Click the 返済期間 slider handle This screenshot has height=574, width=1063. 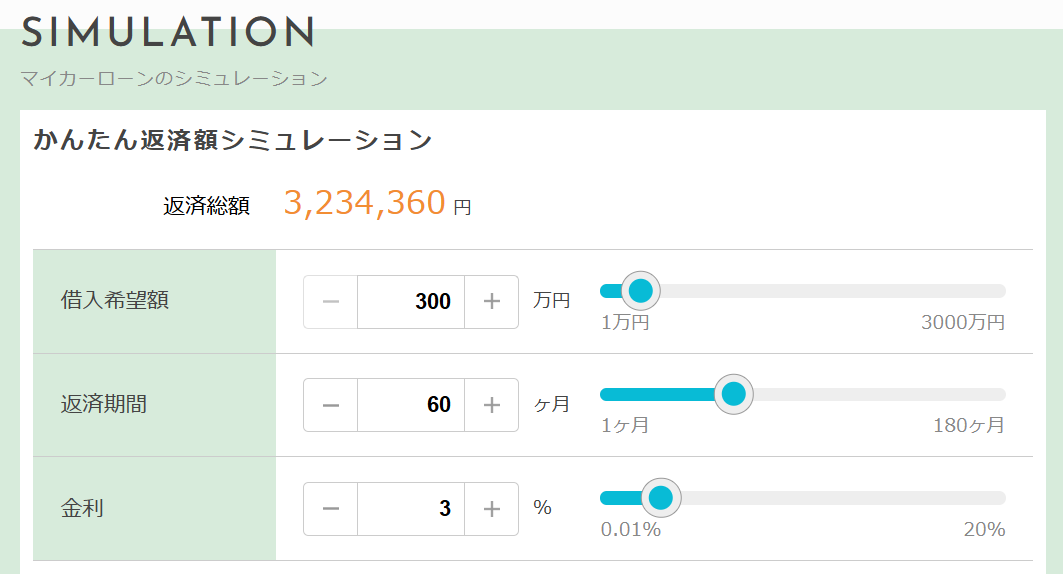pos(734,394)
